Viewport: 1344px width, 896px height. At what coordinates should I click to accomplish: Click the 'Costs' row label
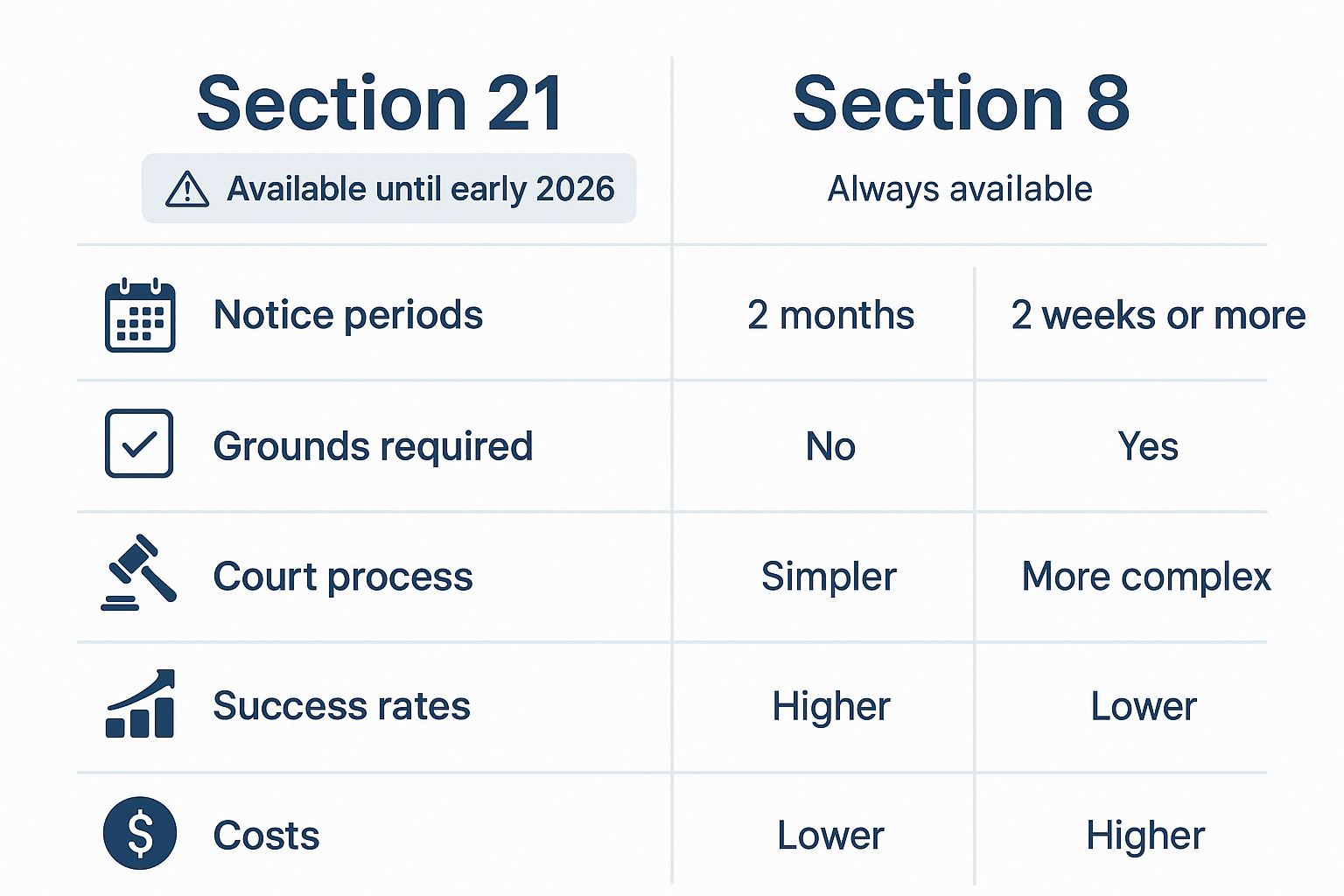[x=266, y=836]
